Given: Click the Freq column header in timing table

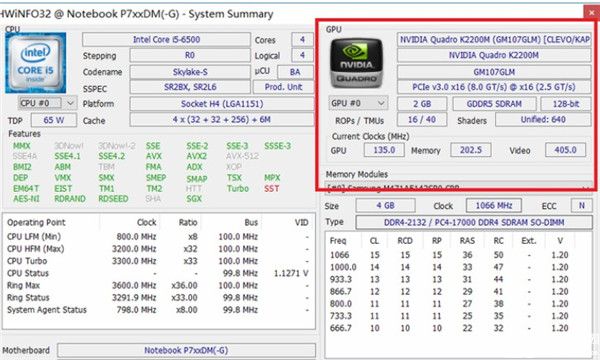Looking at the screenshot, I should click(338, 241).
